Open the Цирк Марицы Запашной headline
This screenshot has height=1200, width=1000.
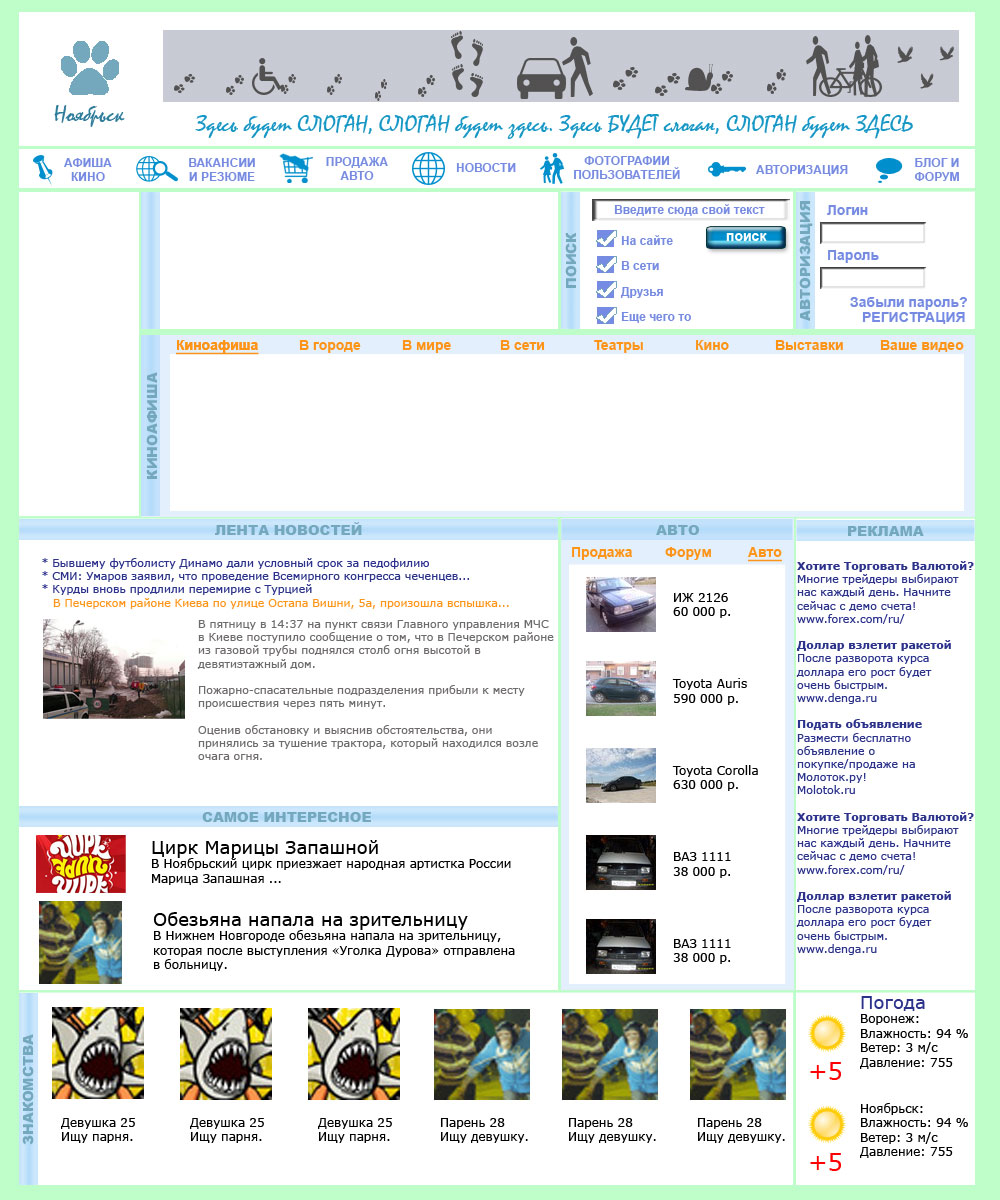(x=265, y=848)
